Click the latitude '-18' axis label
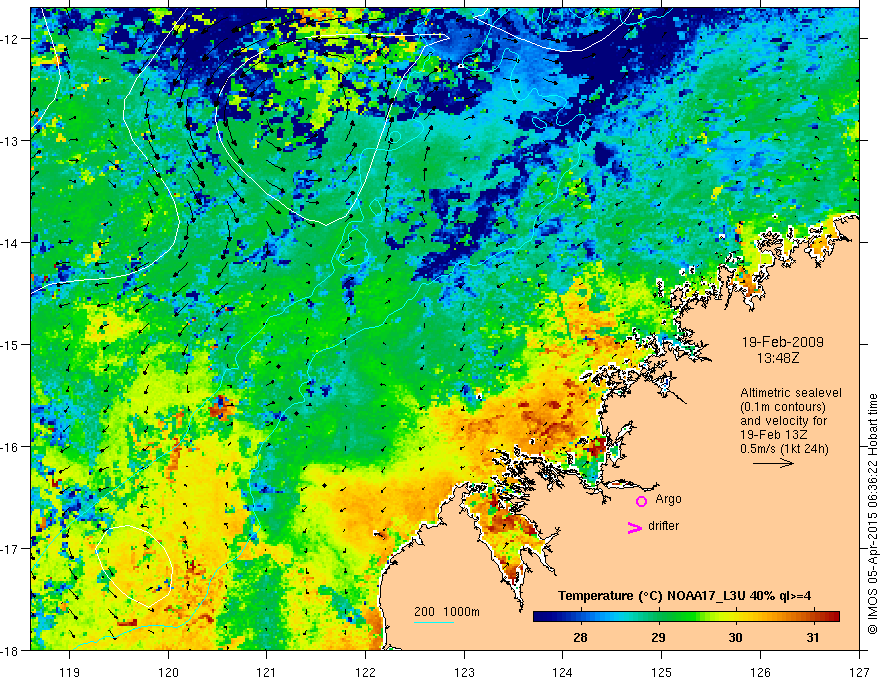The image size is (880, 680). pyautogui.click(x=11, y=651)
